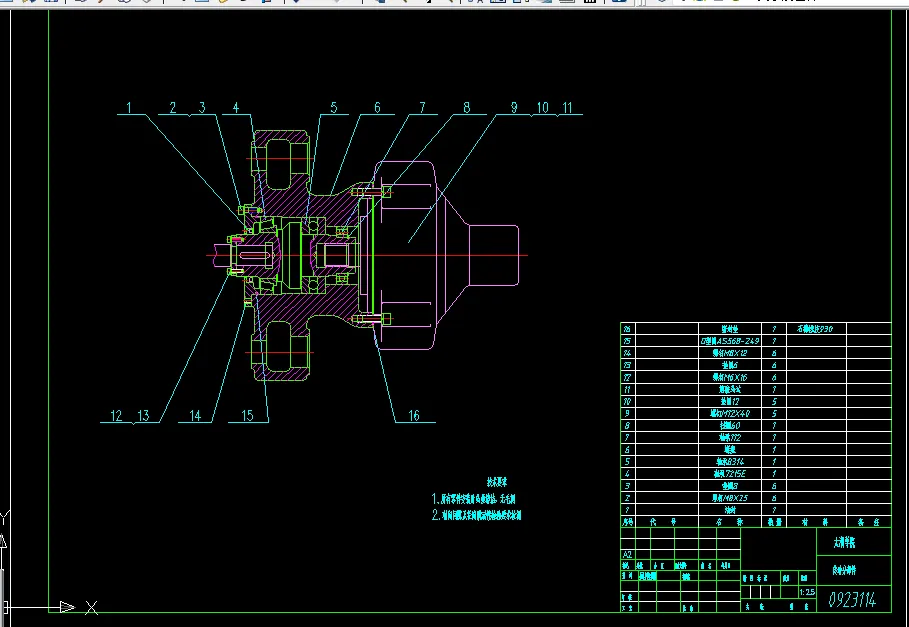This screenshot has width=909, height=627.
Task: Pick quantity 5 in the M12X40 row
Action: pos(774,414)
